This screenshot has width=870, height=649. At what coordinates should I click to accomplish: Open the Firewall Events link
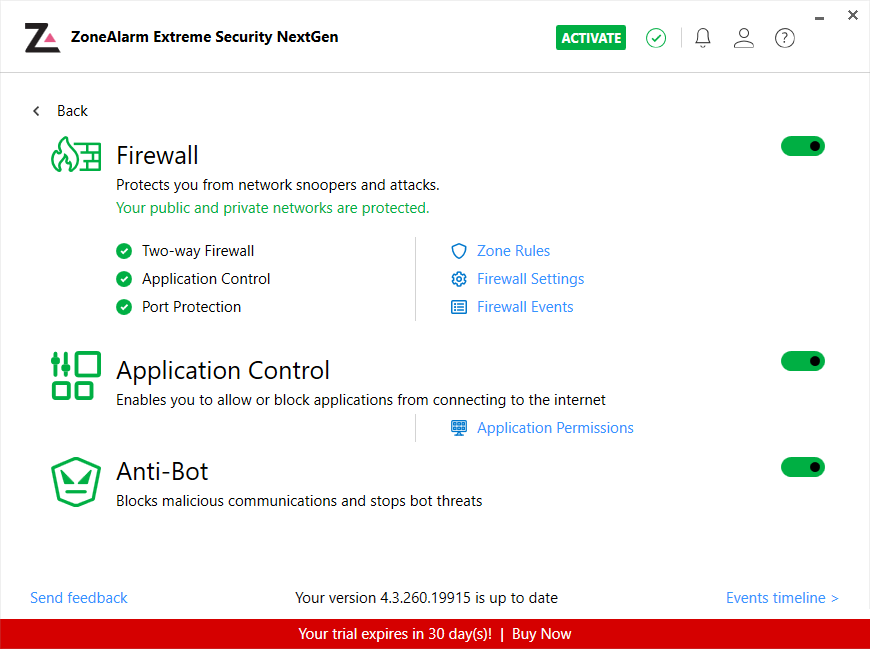pyautogui.click(x=525, y=307)
